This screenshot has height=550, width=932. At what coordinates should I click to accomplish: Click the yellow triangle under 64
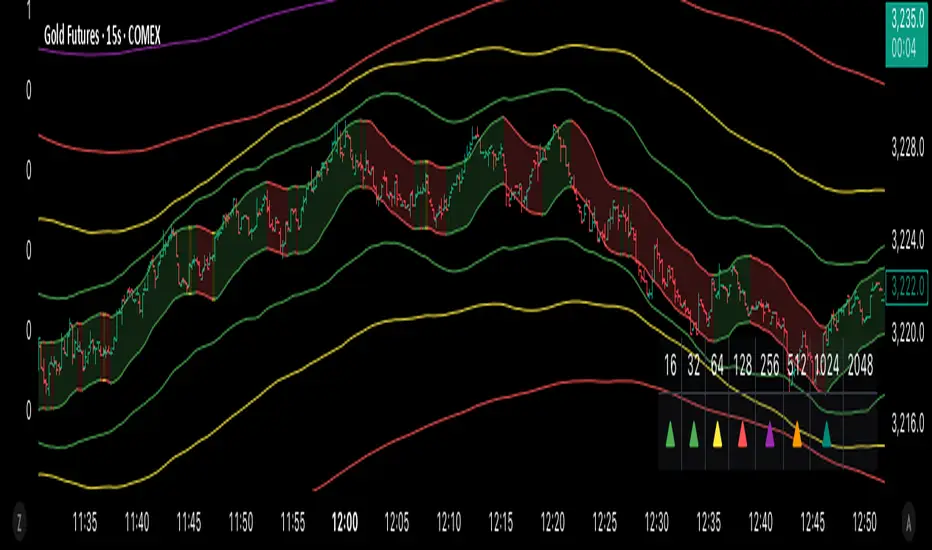click(717, 434)
